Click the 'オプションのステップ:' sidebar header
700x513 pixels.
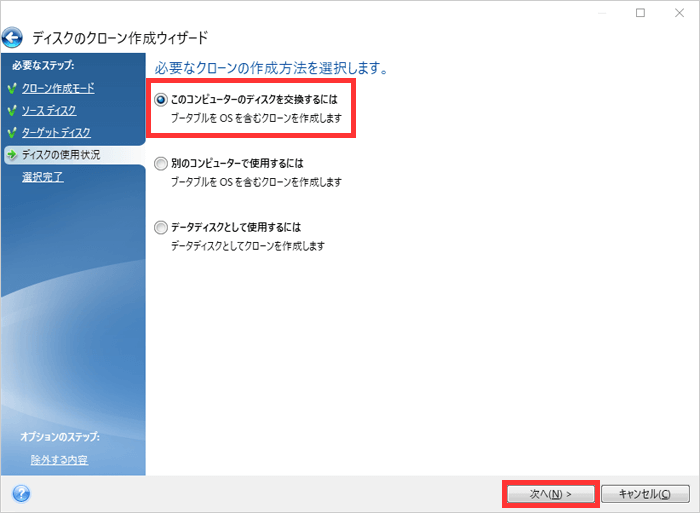[x=60, y=436]
